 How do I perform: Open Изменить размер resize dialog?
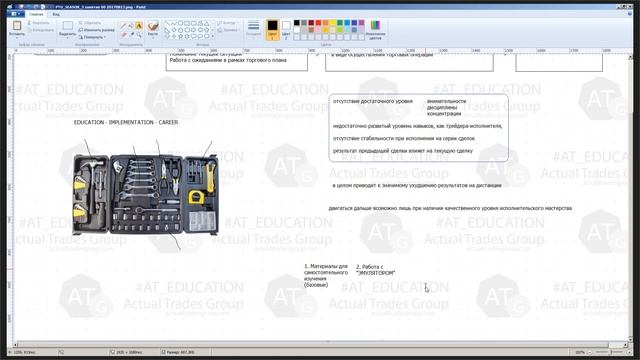[x=96, y=30]
